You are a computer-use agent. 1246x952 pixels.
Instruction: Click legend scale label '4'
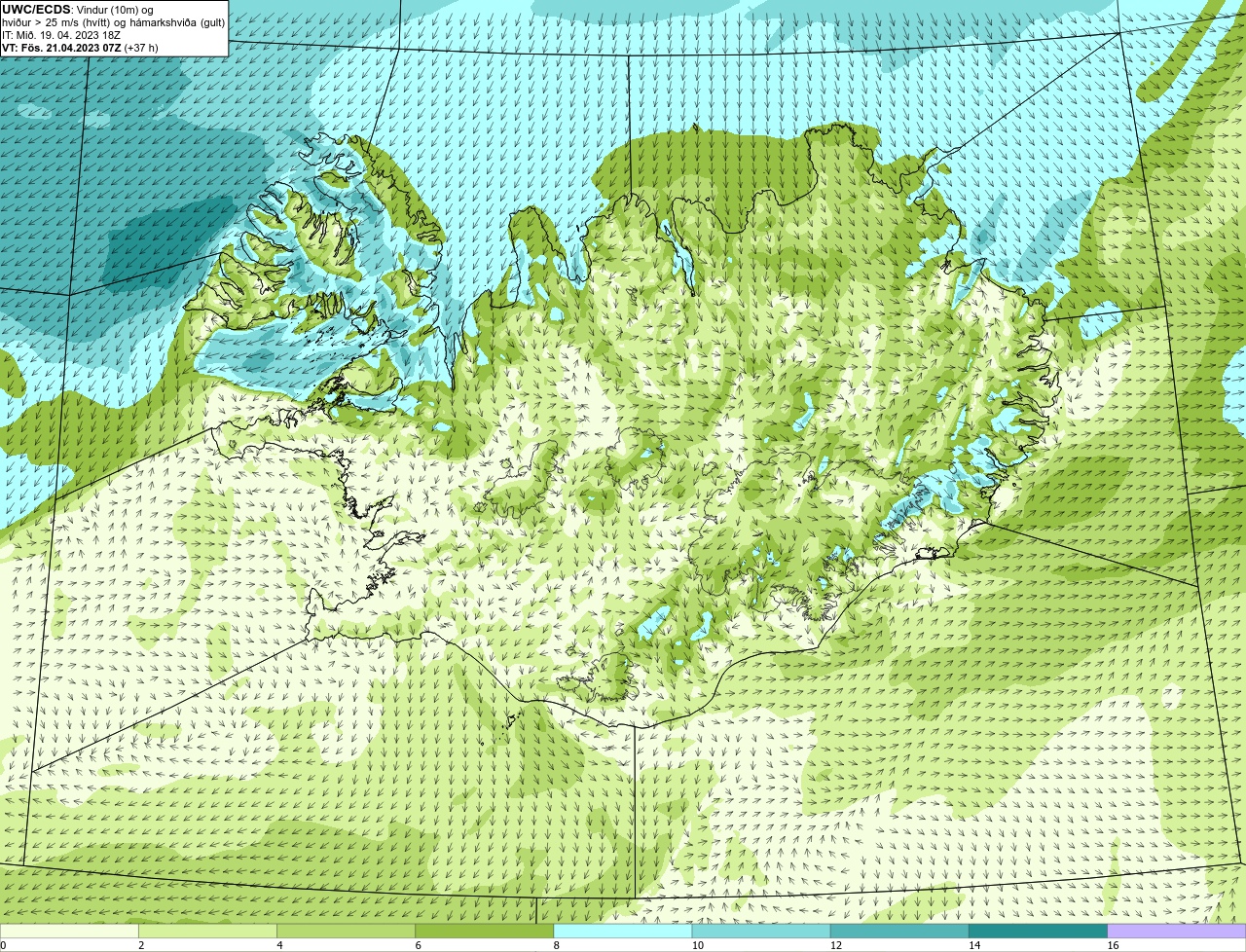[x=279, y=945]
